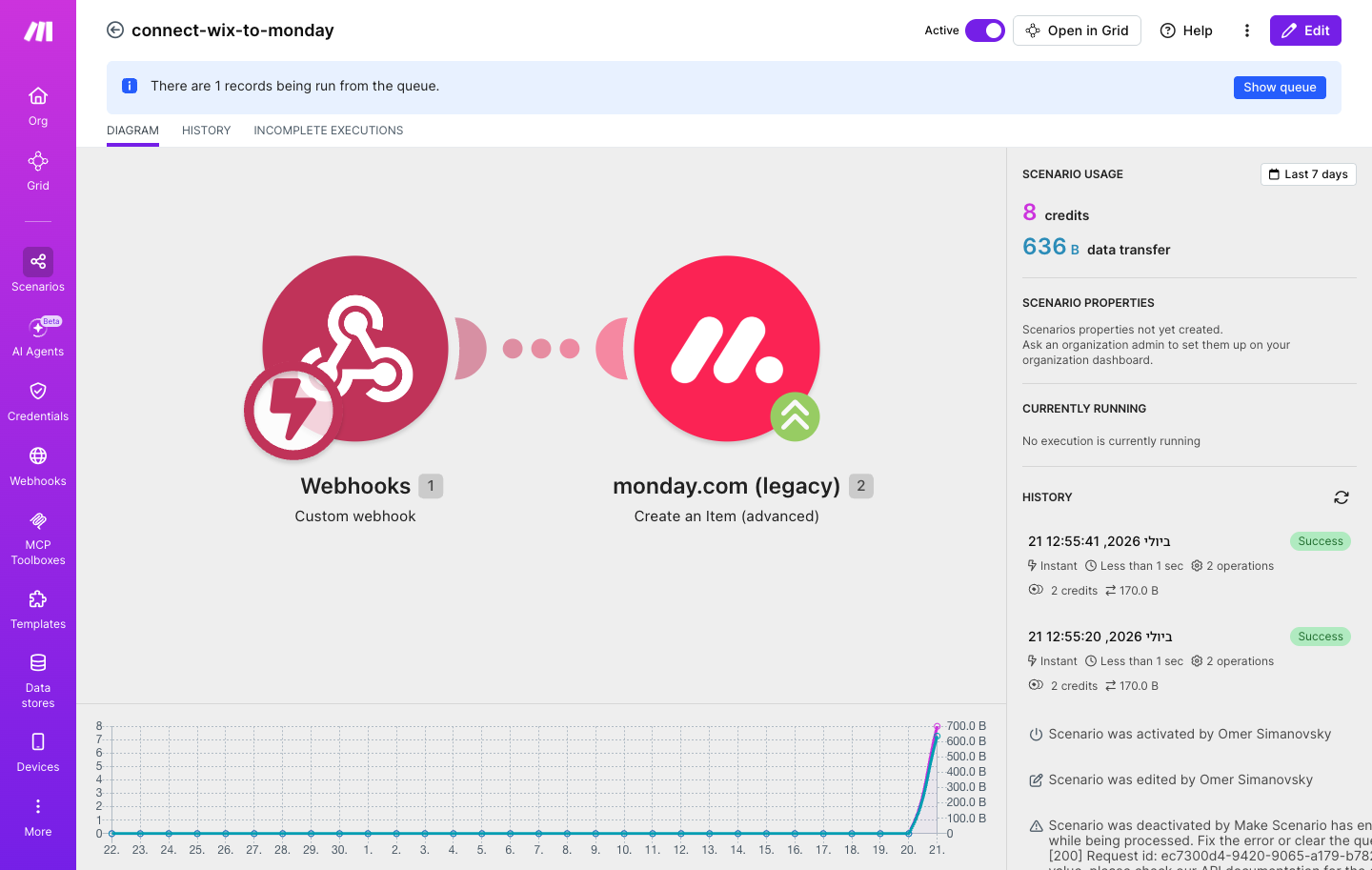Click 'Create an Item (advanced)' subtitle
This screenshot has width=1372, height=870.
pos(727,516)
